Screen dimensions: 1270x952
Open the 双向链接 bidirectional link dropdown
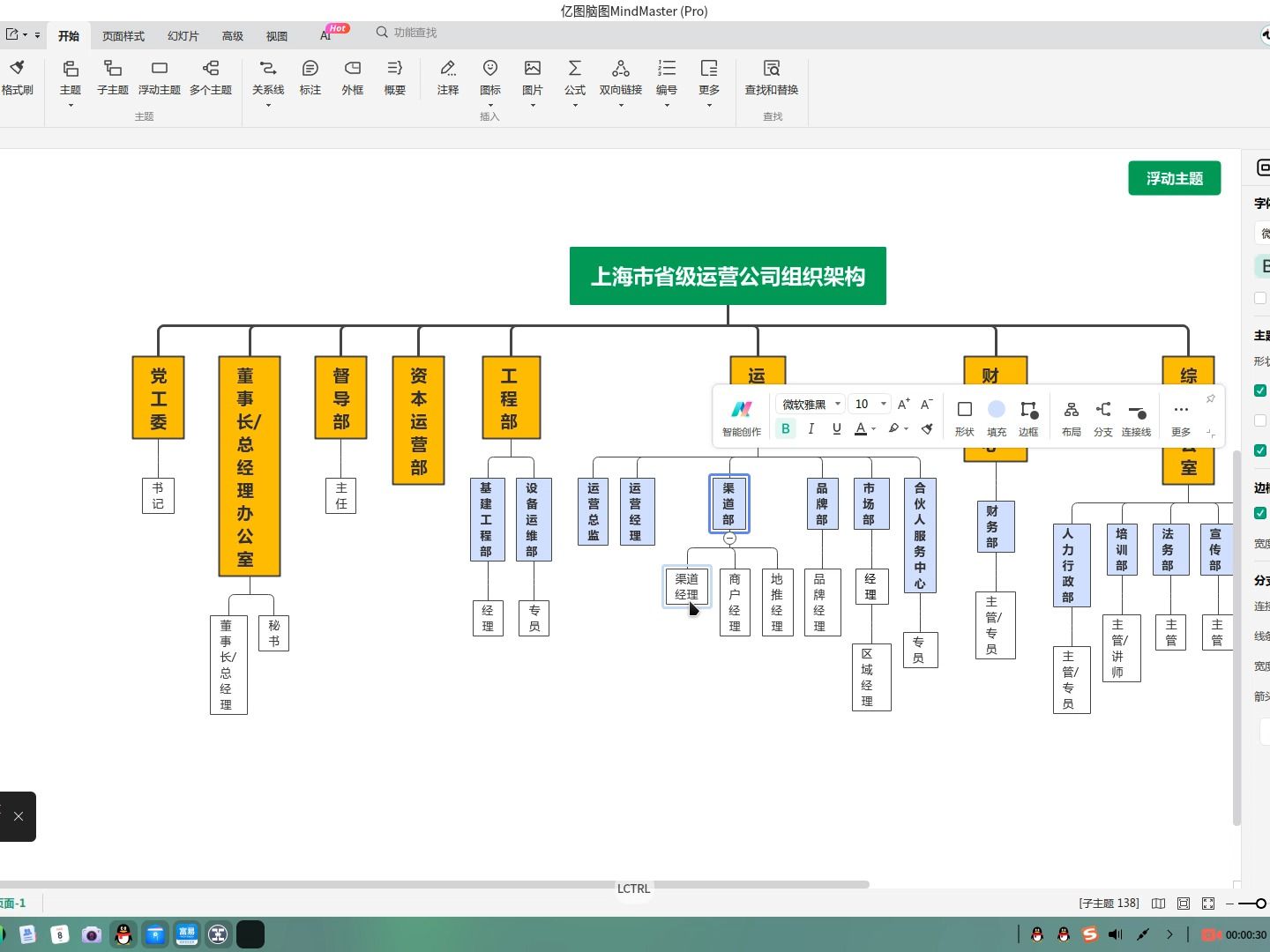point(621,106)
